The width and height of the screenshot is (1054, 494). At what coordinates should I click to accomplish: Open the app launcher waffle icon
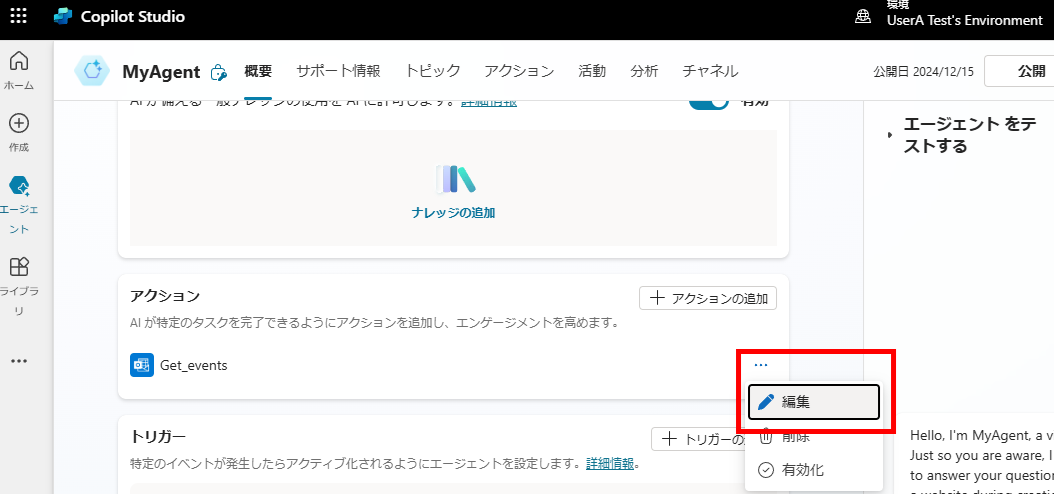(x=18, y=17)
